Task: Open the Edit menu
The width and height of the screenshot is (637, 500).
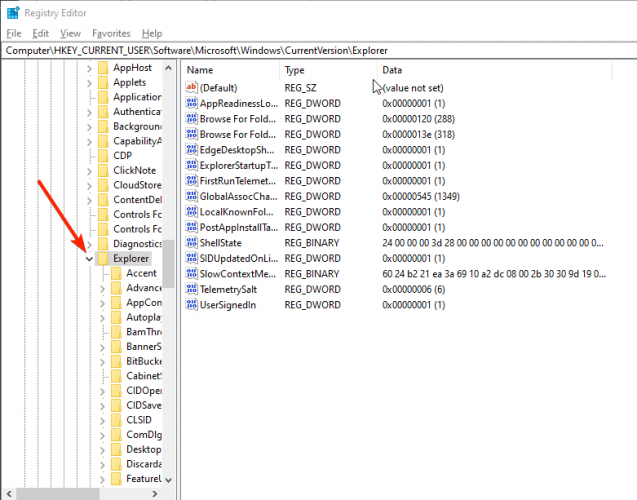Action: 41,34
